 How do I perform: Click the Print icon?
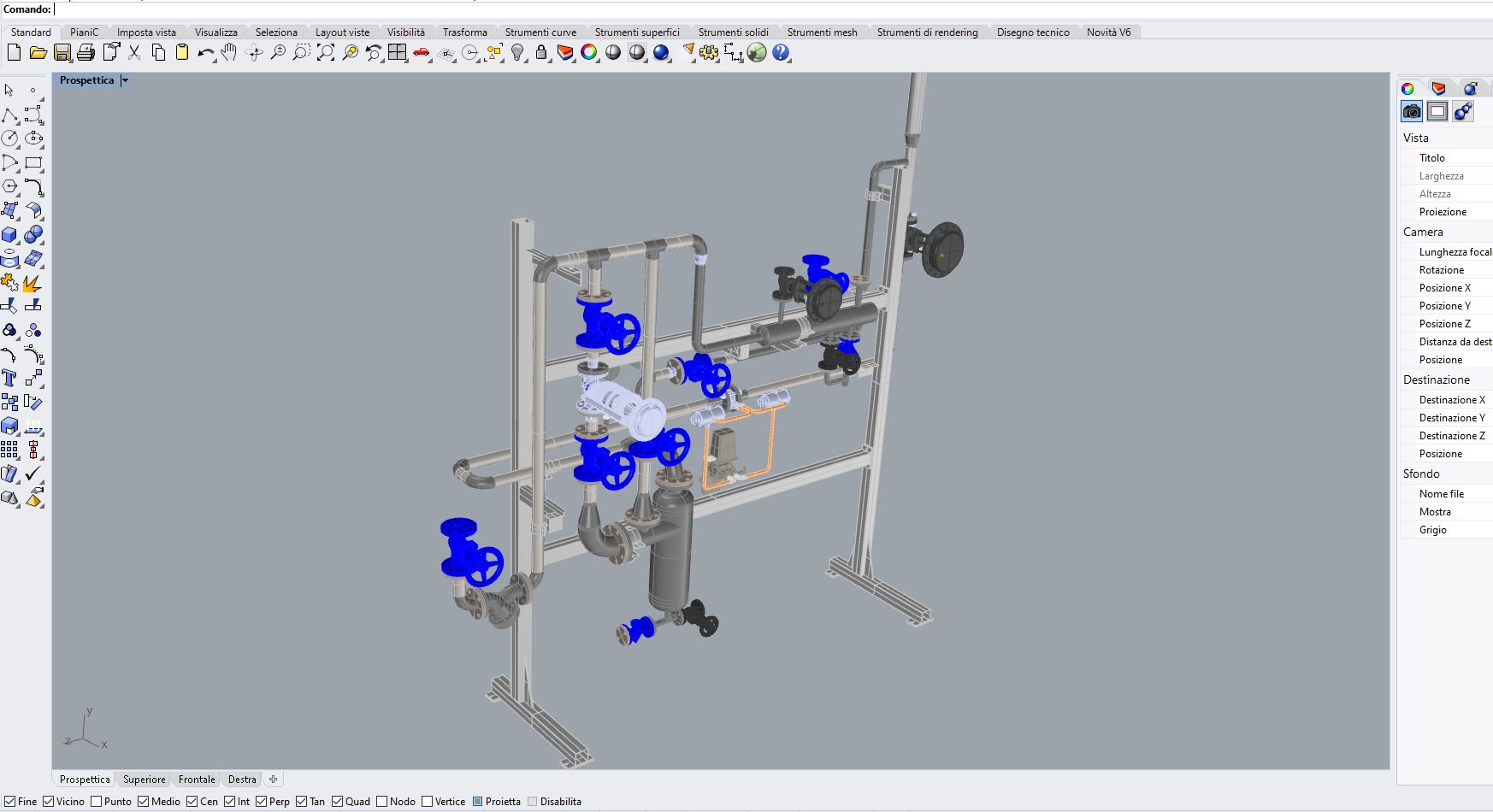(86, 53)
